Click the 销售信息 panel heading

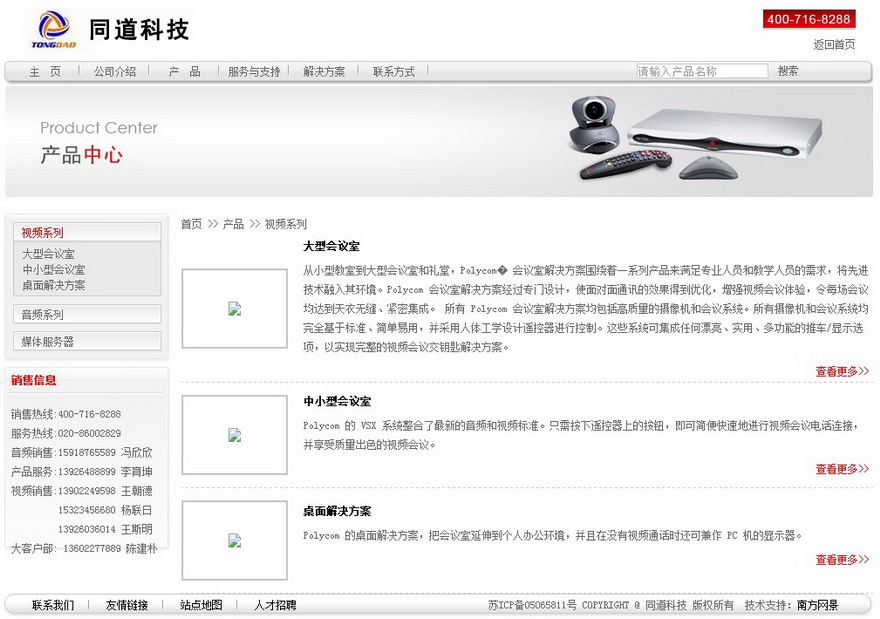[x=34, y=380]
